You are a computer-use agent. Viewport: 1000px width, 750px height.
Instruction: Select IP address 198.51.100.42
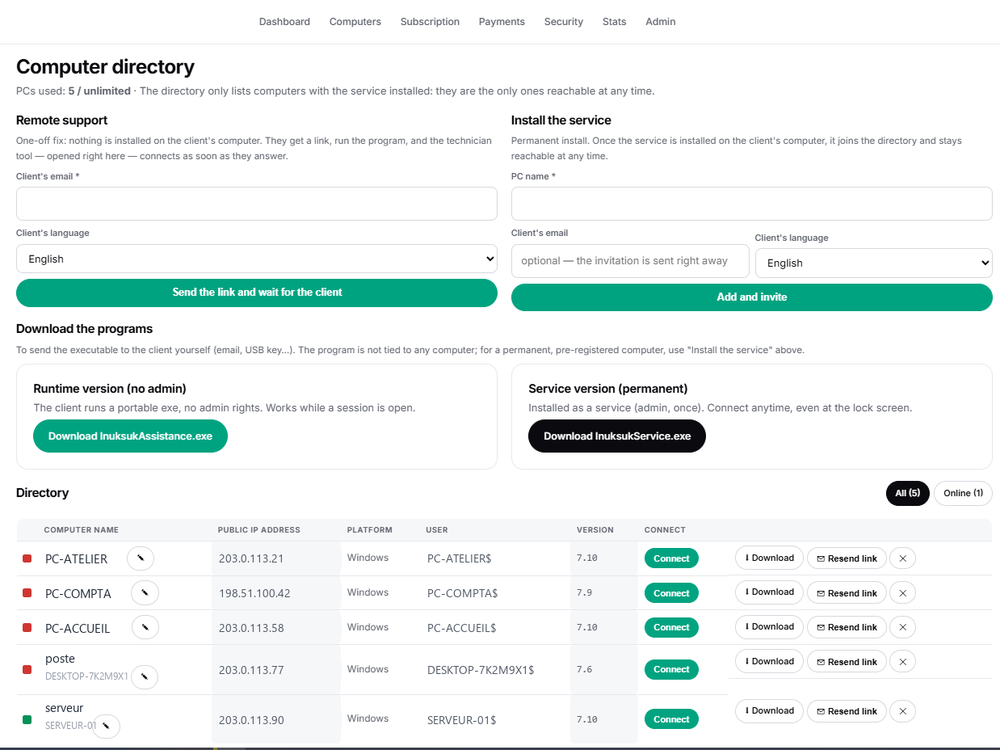254,593
